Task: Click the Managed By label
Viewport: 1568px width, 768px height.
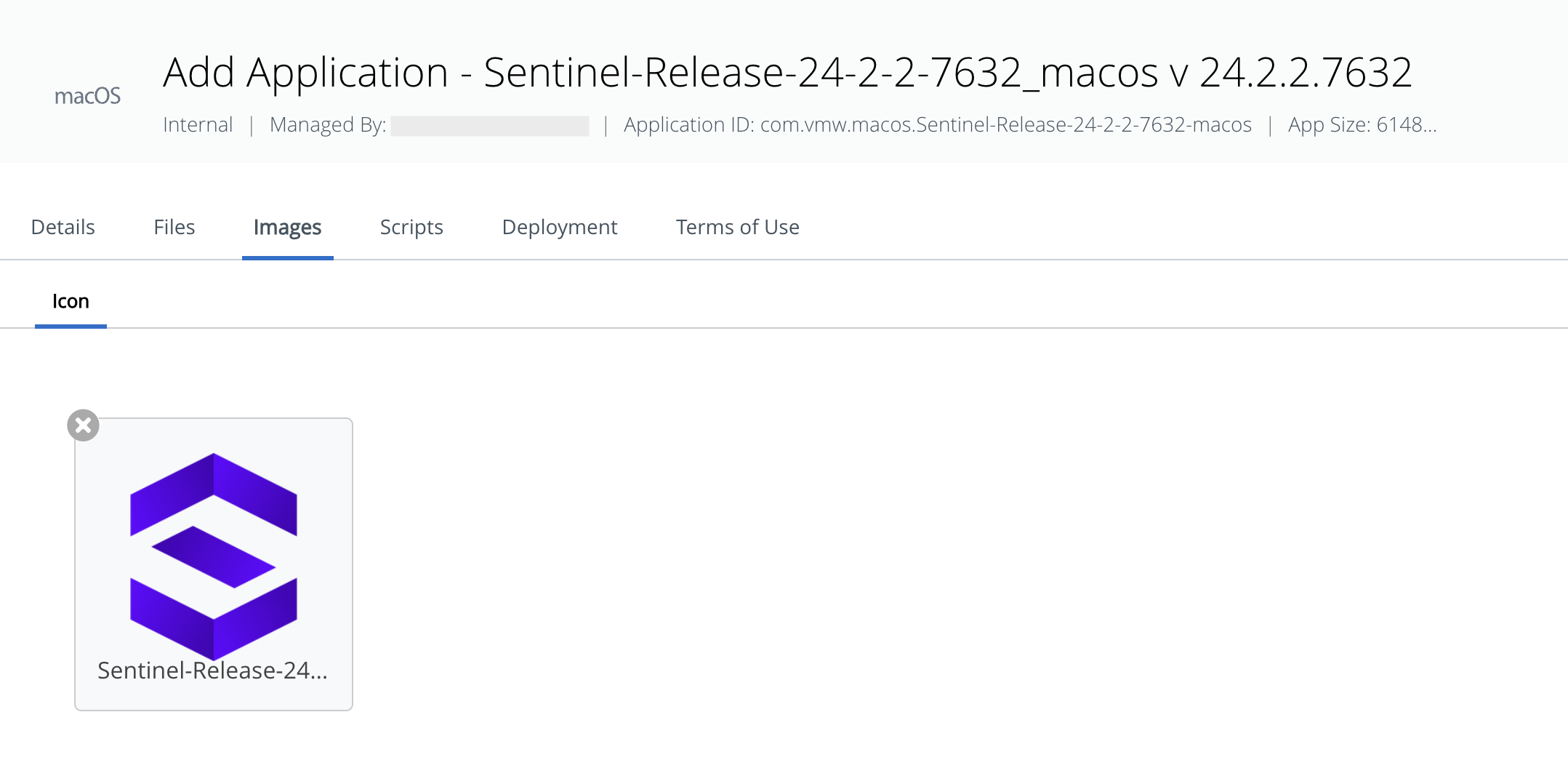Action: (328, 125)
